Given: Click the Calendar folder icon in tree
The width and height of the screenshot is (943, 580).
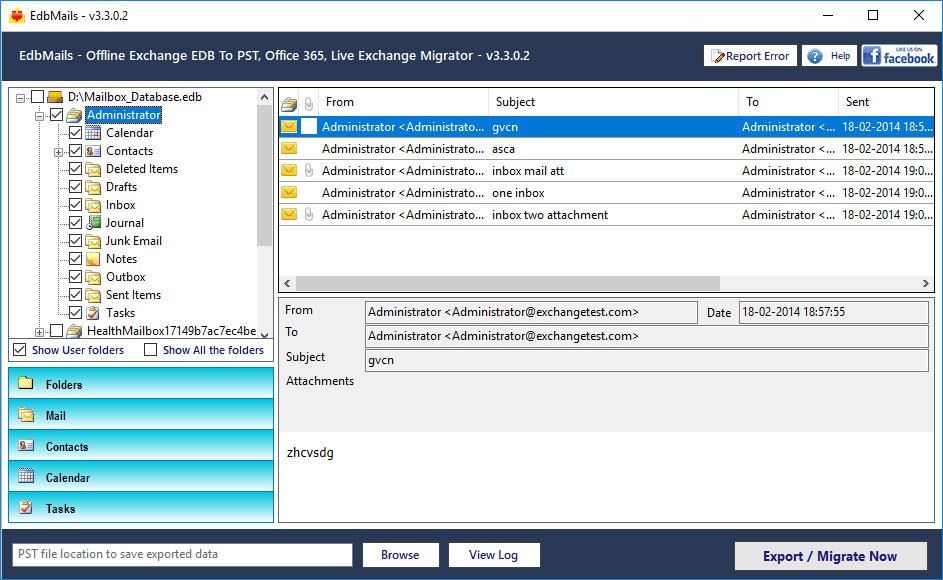Looking at the screenshot, I should pyautogui.click(x=93, y=133).
